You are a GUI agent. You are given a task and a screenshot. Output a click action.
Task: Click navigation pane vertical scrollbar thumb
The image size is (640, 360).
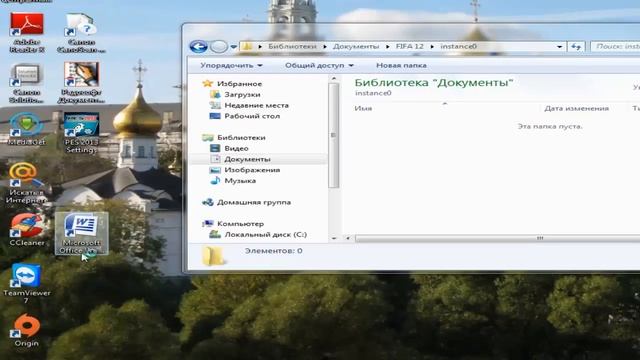334,136
